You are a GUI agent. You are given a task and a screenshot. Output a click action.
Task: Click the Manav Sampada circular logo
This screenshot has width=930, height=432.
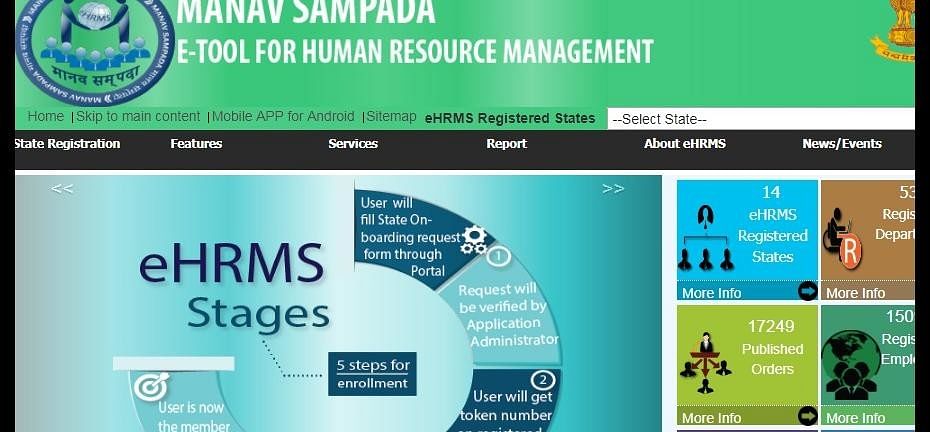[95, 50]
